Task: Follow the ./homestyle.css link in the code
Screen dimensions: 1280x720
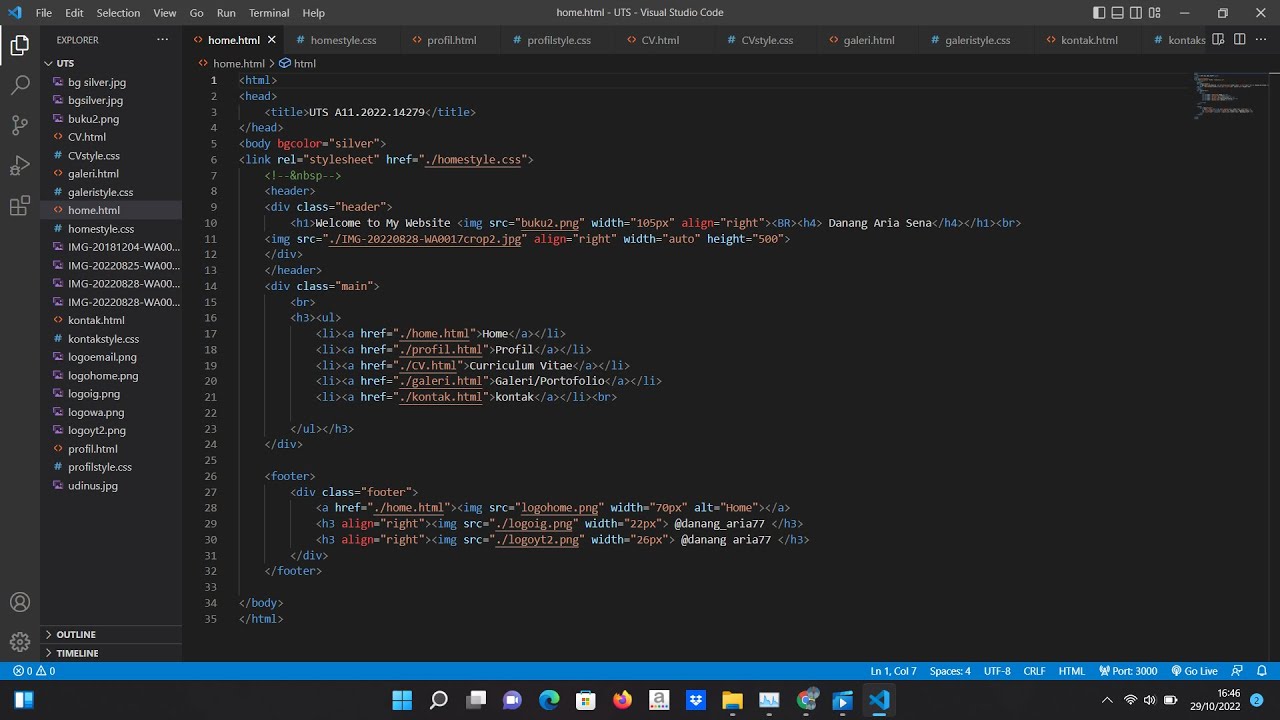Action: click(x=473, y=159)
